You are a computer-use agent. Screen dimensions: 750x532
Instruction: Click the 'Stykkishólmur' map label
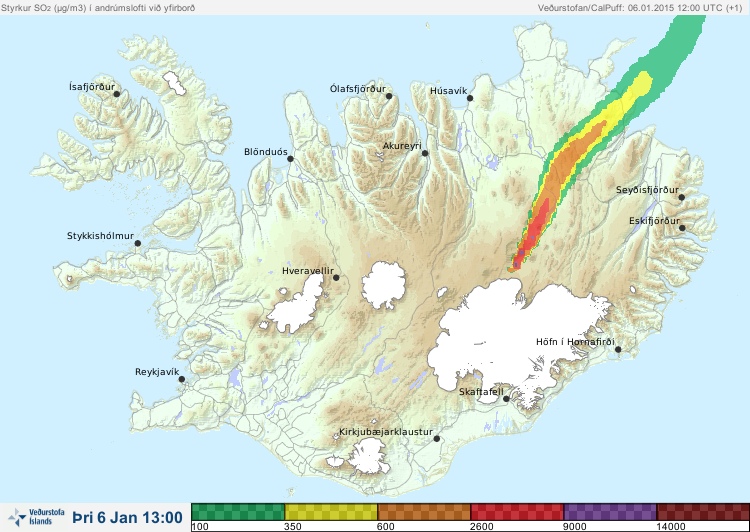click(100, 236)
